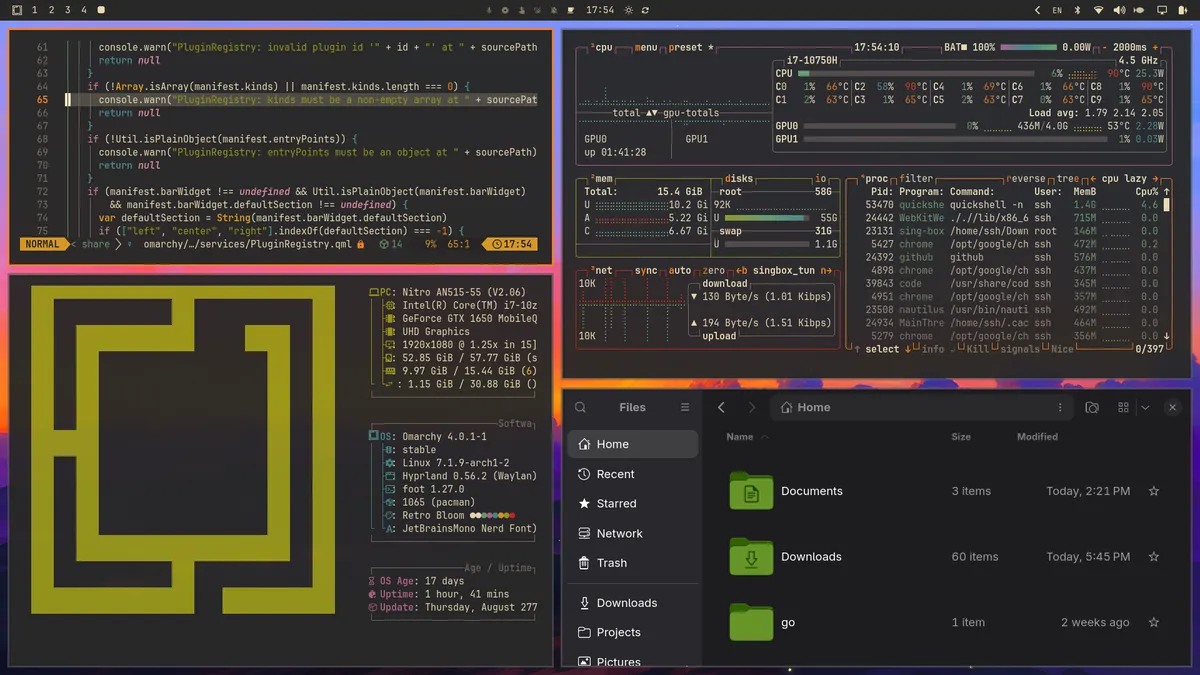The height and width of the screenshot is (675, 1200).
Task: Open the btop menu option
Action: pyautogui.click(x=645, y=47)
